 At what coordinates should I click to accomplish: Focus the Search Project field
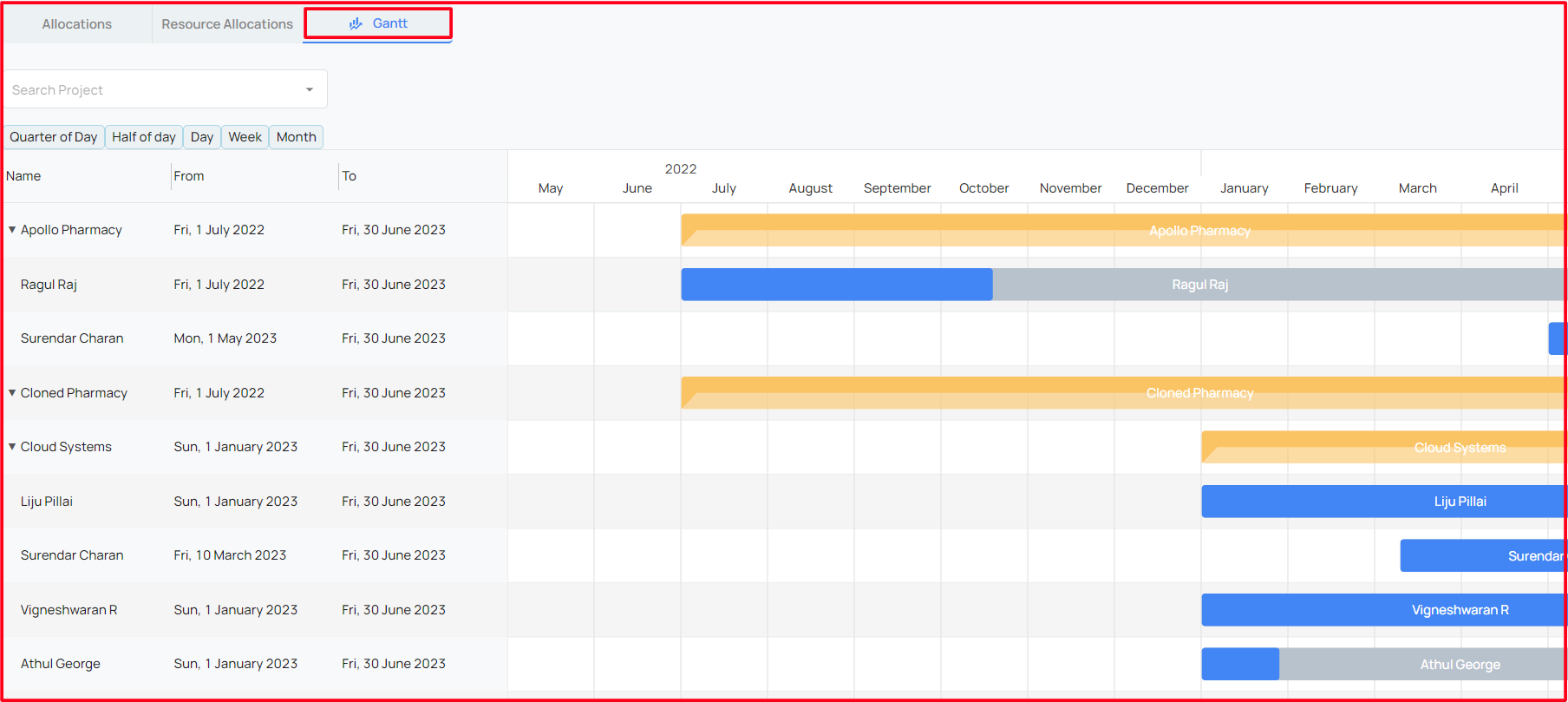click(165, 89)
